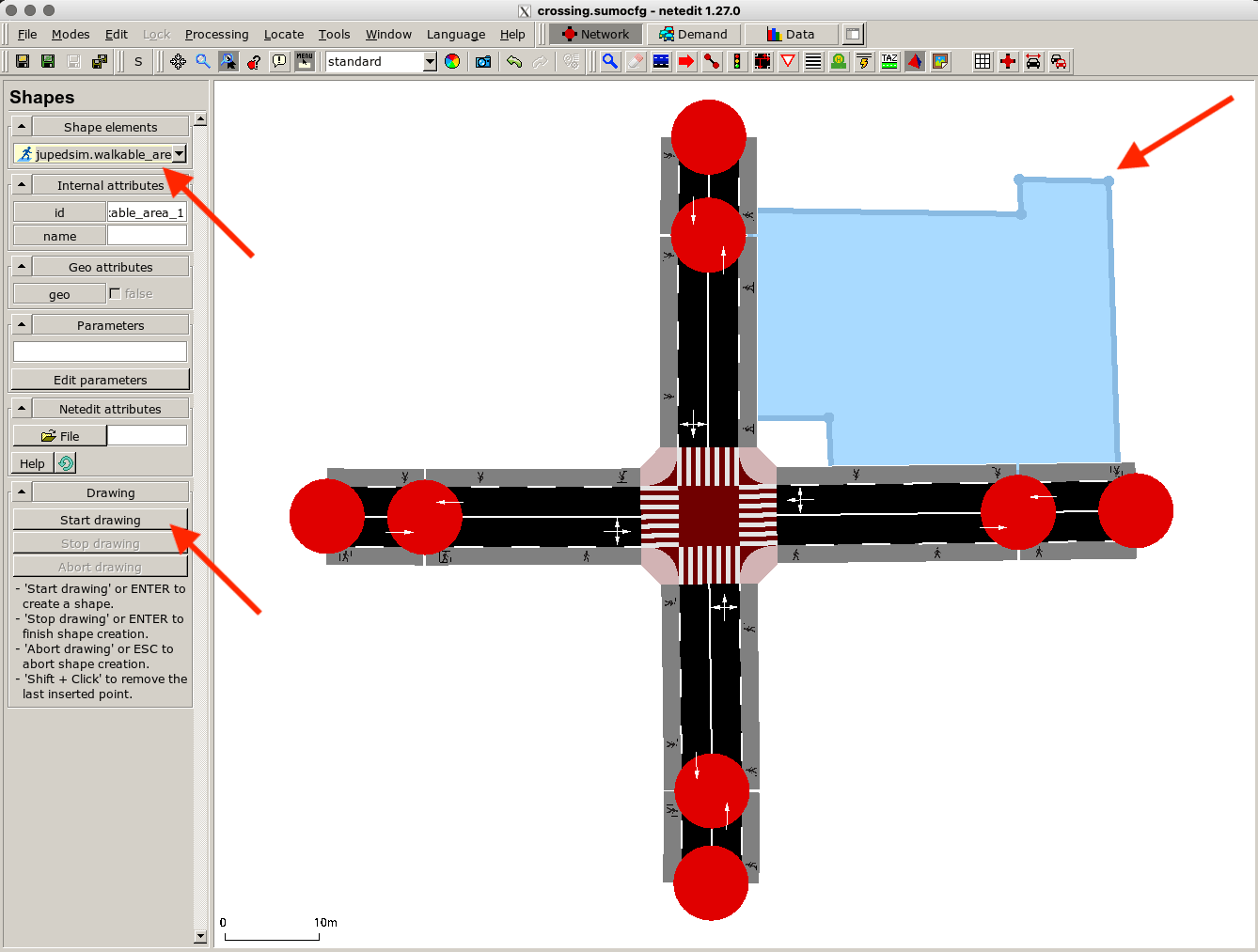Open the color wheel view settings
The image size is (1258, 952).
pyautogui.click(x=452, y=62)
